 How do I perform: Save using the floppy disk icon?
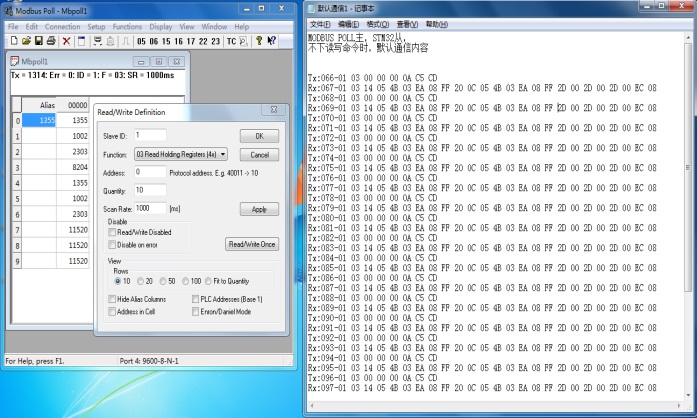click(39, 41)
